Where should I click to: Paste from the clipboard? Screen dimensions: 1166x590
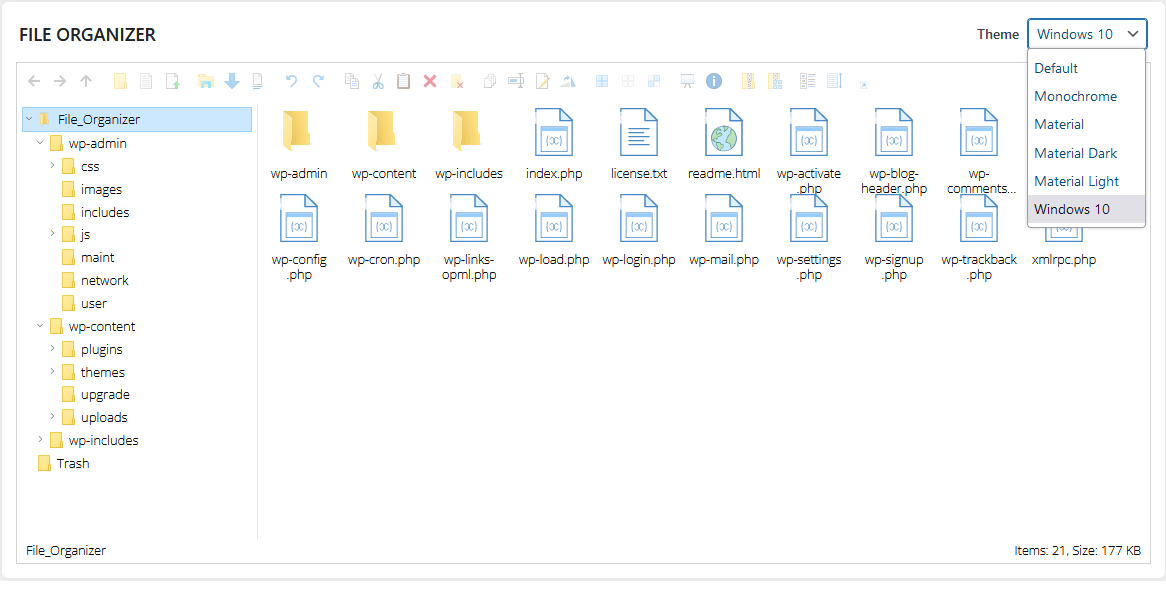click(404, 81)
